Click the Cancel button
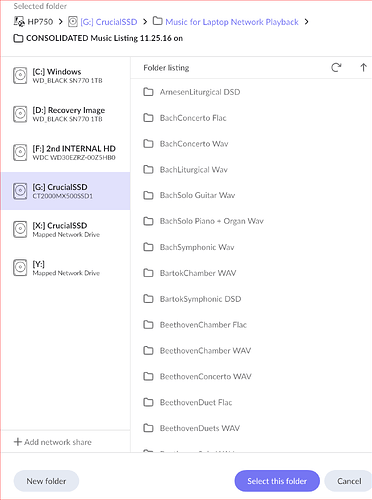Viewport: 372px width, 500px height. point(349,481)
